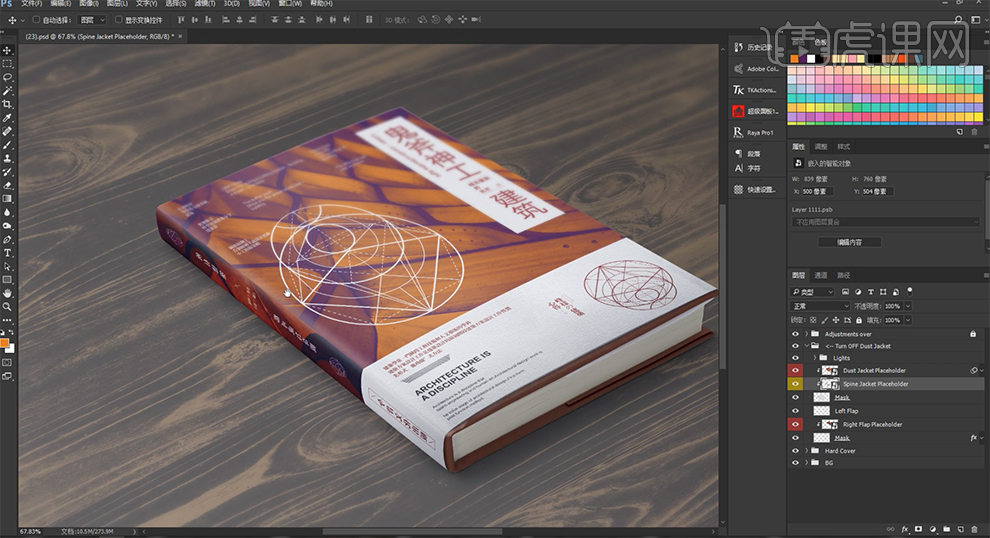Open the layer filter type dropdown
Screen dimensions: 990x538
click(813, 292)
